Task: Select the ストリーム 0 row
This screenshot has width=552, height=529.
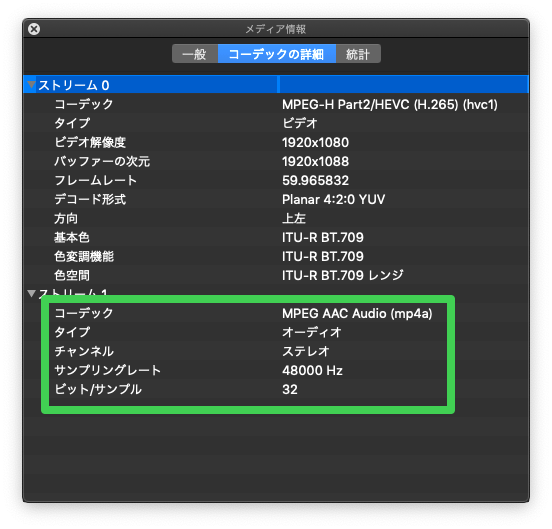Action: click(x=276, y=84)
